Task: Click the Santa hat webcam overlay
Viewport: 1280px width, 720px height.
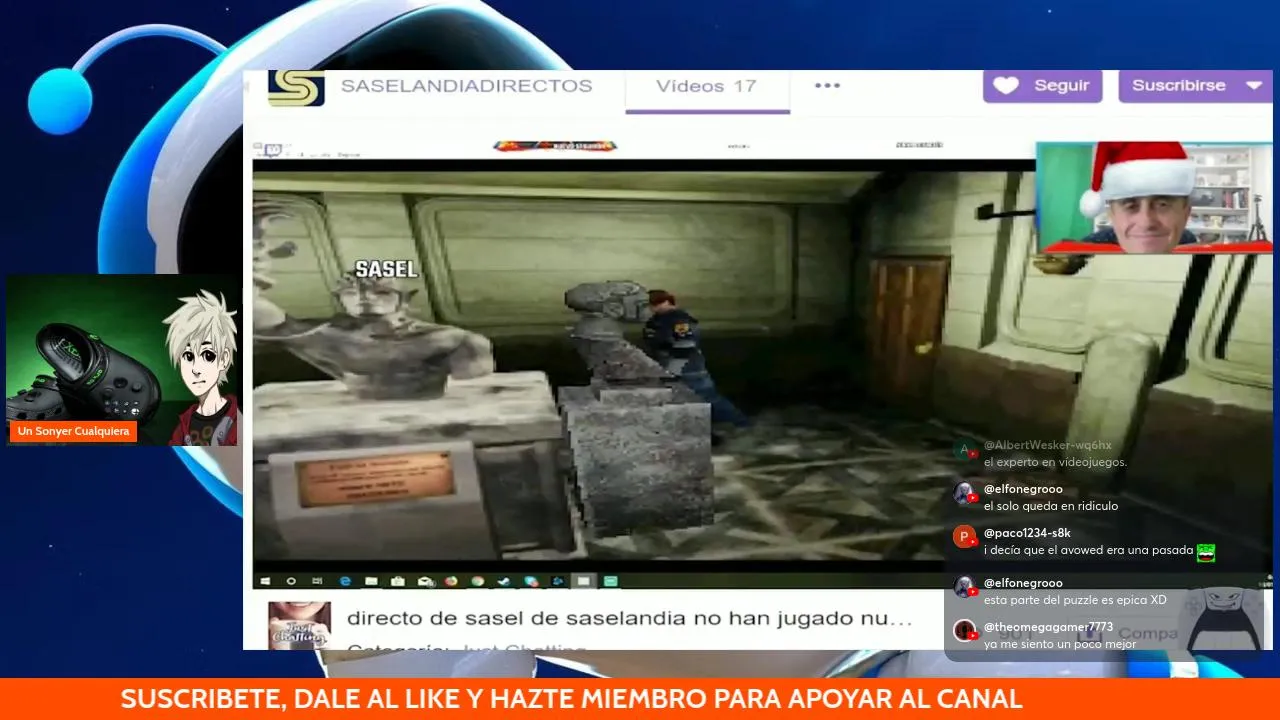Action: [x=1154, y=197]
